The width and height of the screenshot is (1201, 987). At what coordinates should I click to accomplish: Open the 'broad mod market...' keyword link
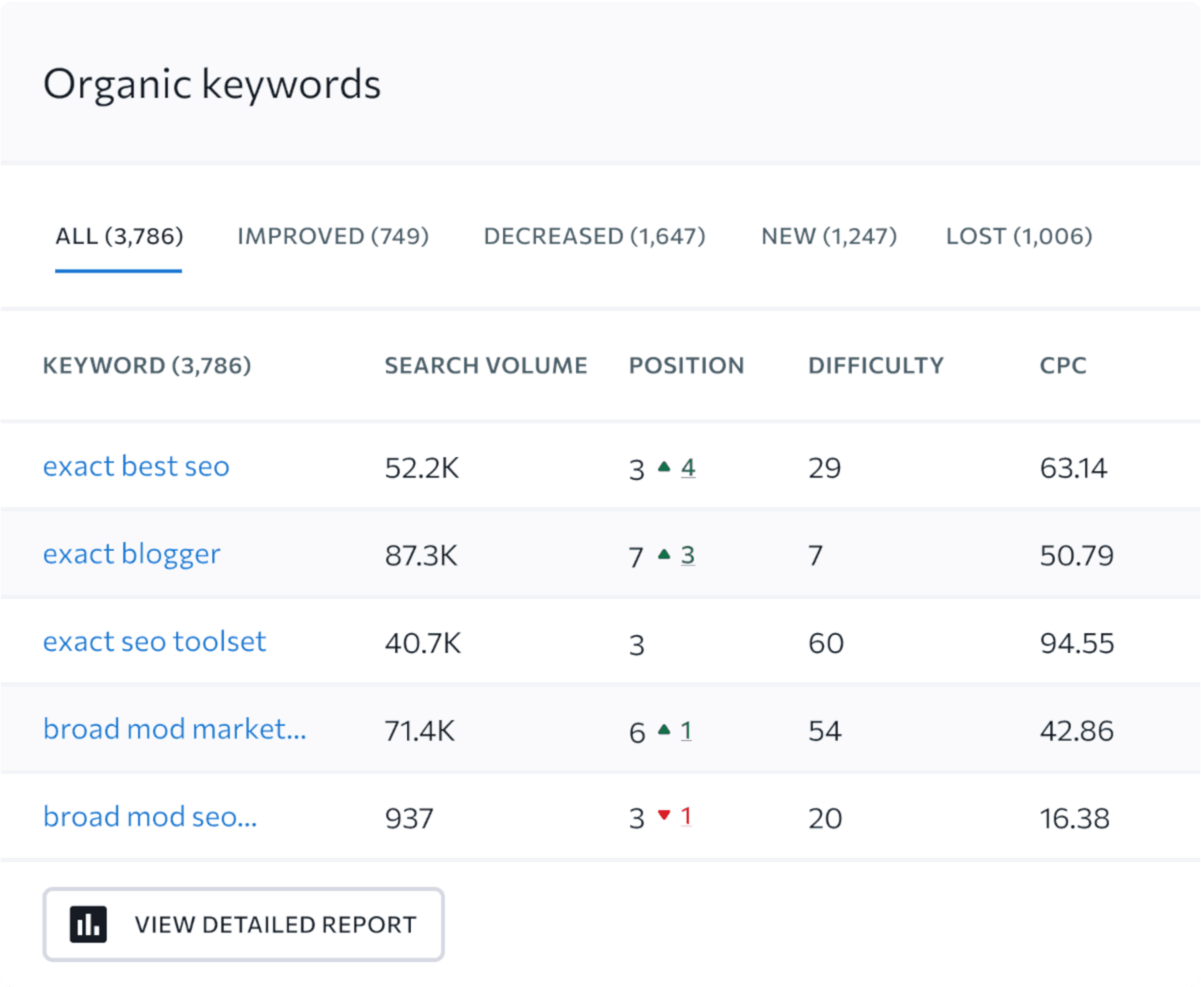(175, 729)
